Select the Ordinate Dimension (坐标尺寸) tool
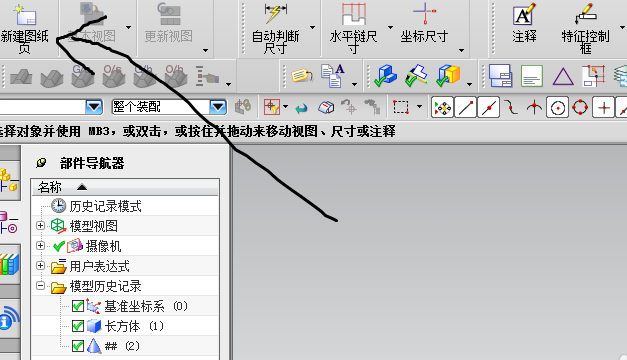The image size is (627, 360). pyautogui.click(x=424, y=24)
